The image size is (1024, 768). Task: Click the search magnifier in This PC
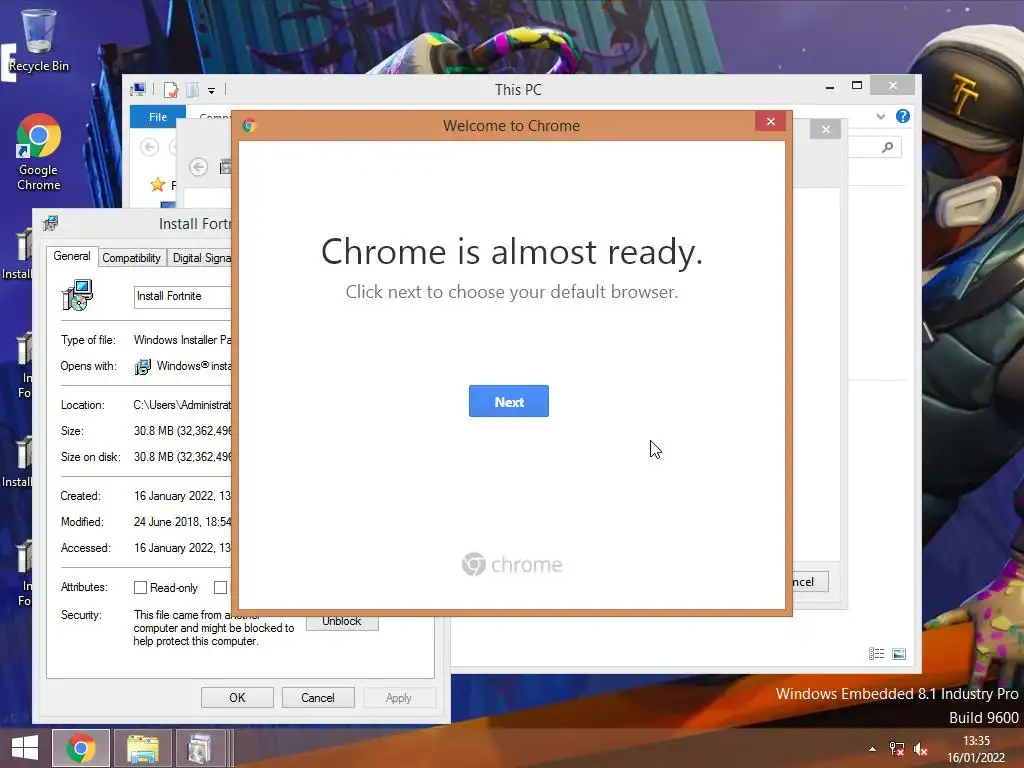(x=887, y=148)
